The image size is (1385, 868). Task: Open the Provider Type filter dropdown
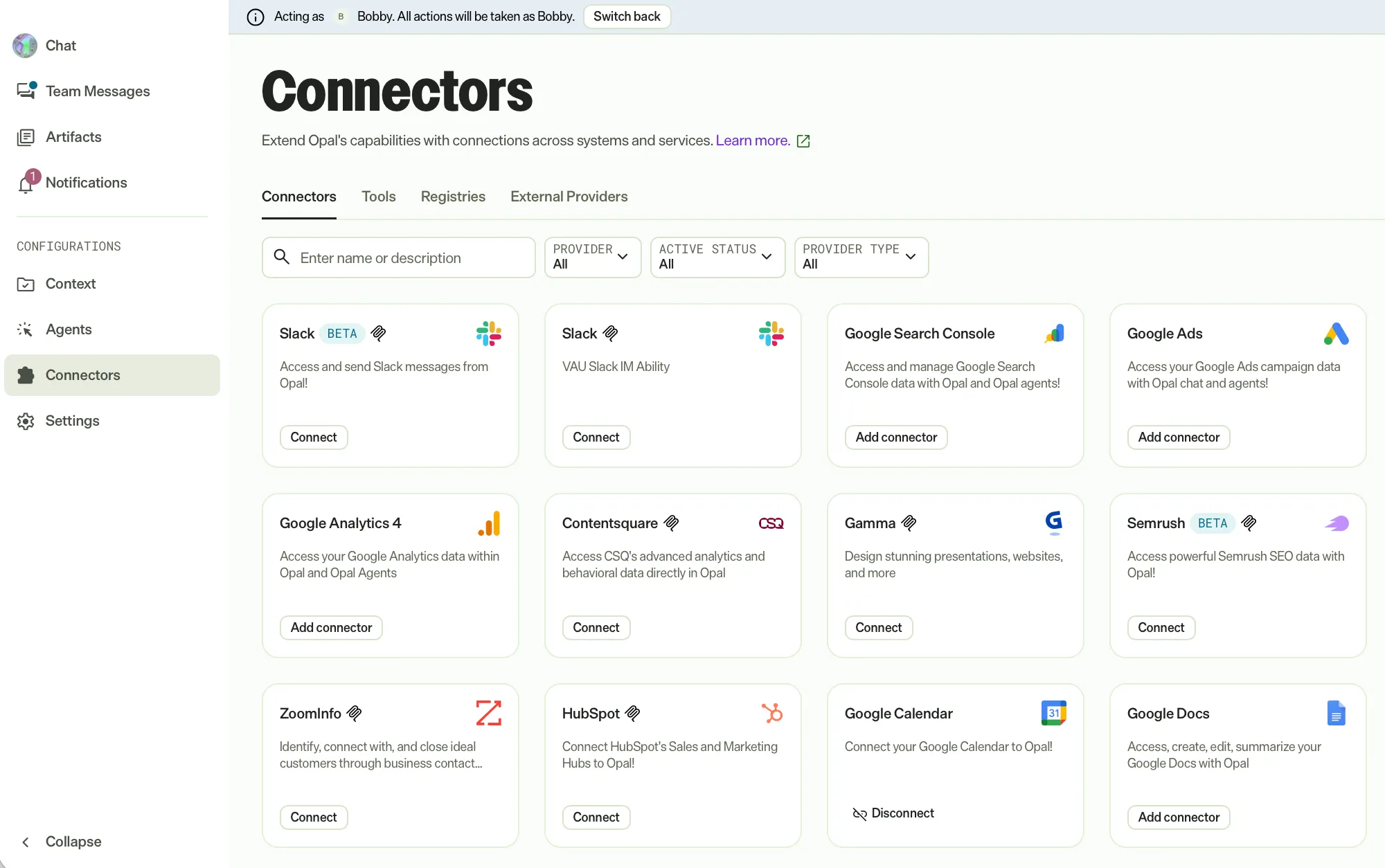[x=861, y=257]
